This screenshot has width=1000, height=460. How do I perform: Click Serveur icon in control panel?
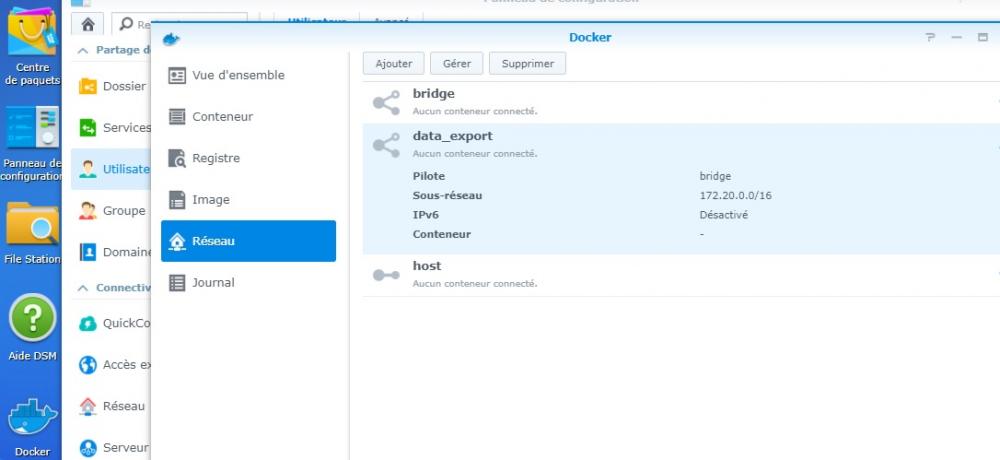click(x=87, y=448)
